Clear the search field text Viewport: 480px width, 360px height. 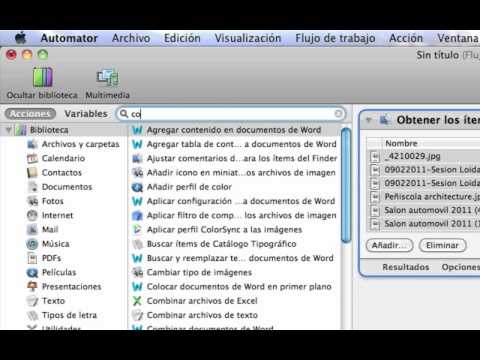coord(338,114)
